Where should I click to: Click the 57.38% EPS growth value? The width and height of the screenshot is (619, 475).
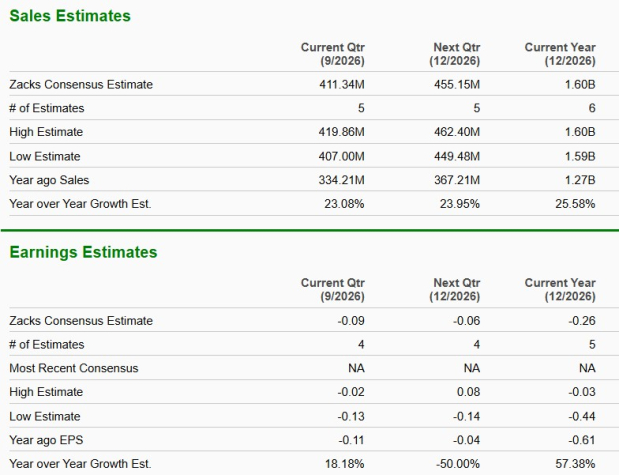[x=575, y=464]
